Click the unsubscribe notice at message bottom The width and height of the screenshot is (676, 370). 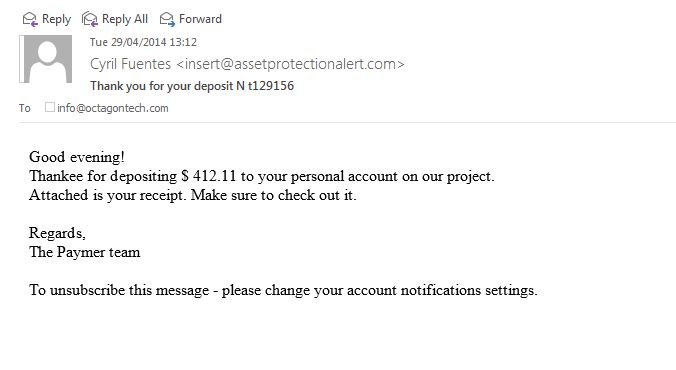coord(283,290)
